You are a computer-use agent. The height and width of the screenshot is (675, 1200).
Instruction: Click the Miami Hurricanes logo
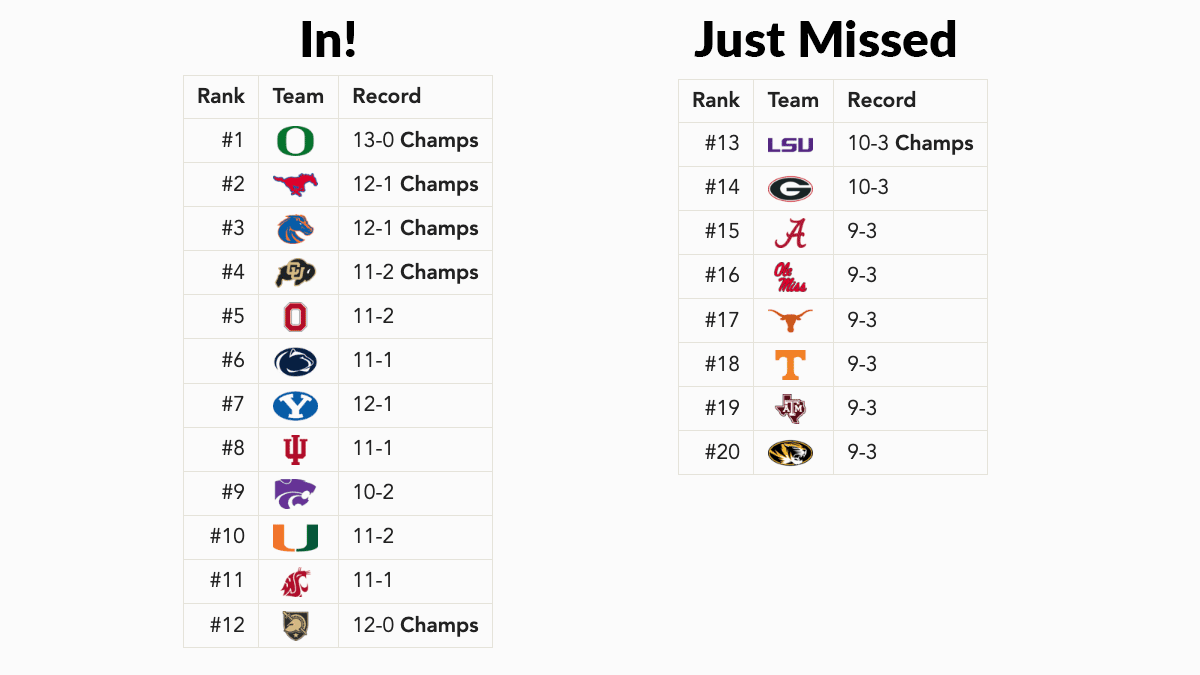click(295, 537)
